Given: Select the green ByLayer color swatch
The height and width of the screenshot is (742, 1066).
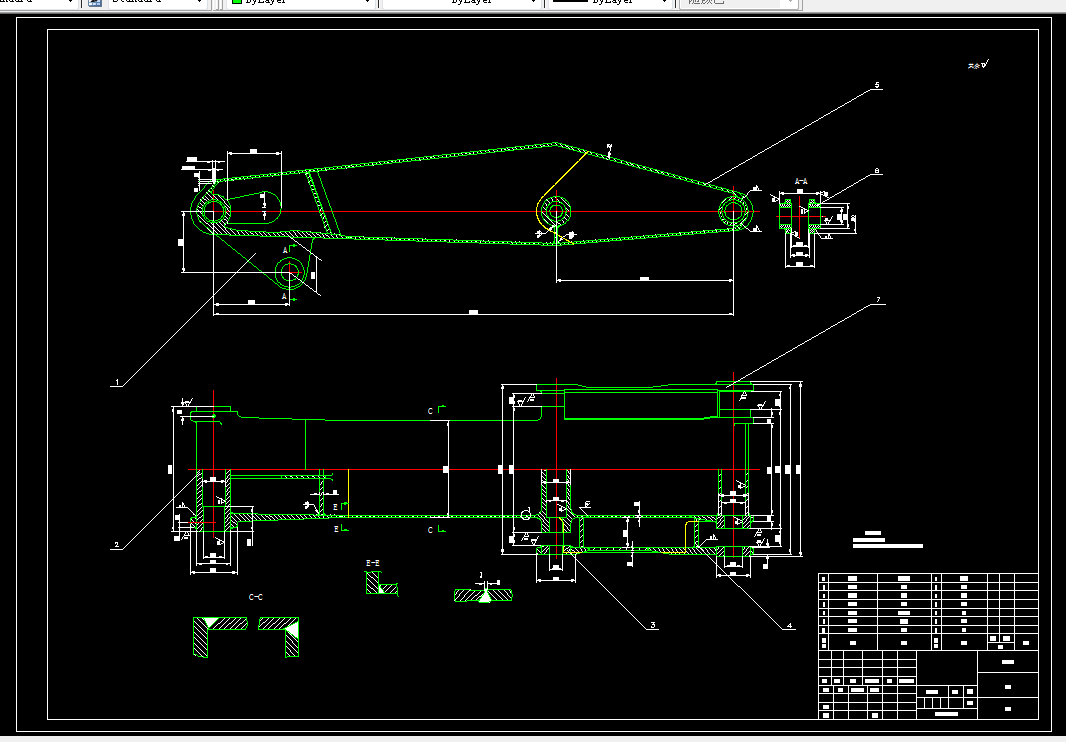Looking at the screenshot, I should pos(237,2).
